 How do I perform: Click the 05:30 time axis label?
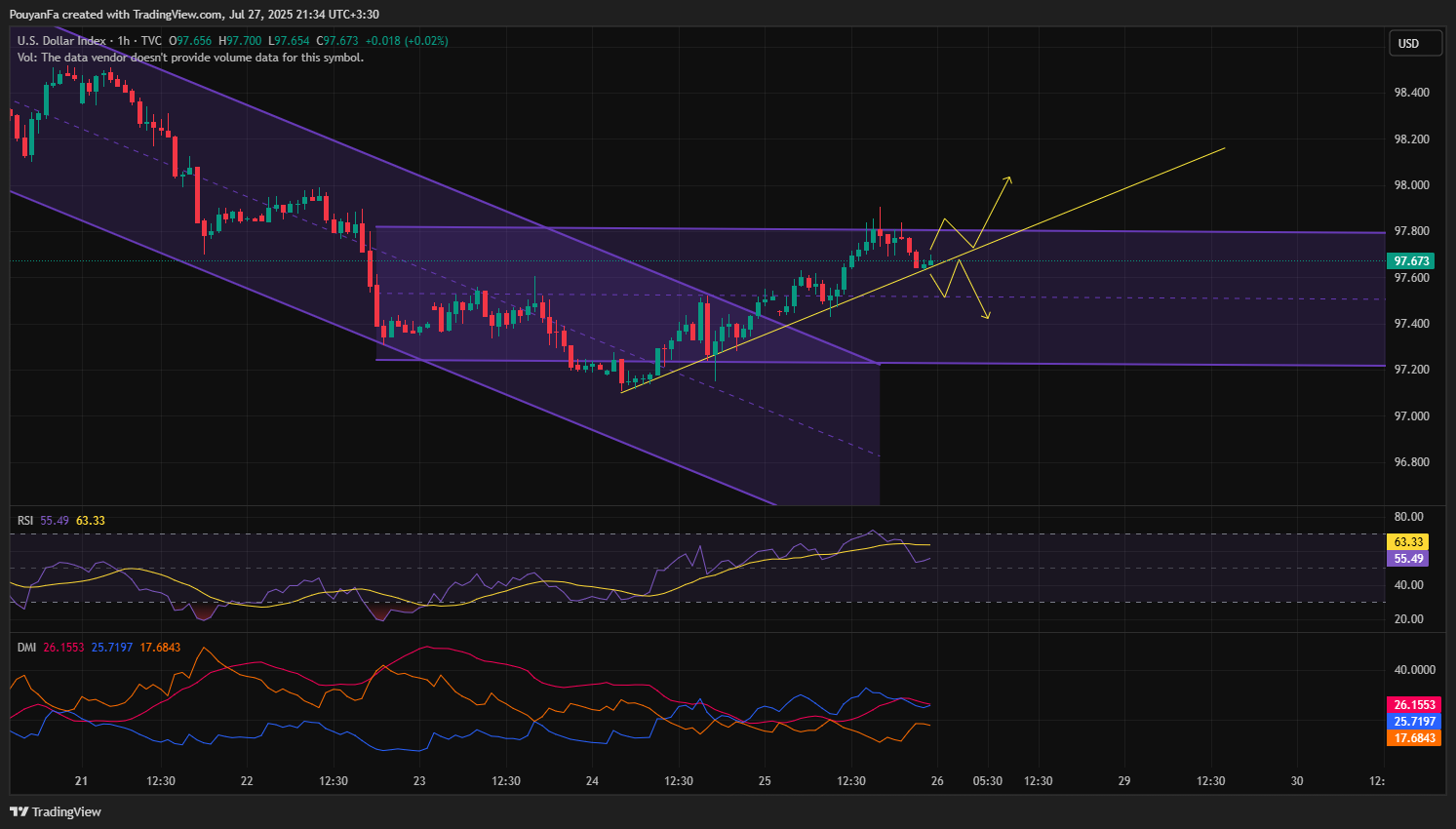click(987, 781)
